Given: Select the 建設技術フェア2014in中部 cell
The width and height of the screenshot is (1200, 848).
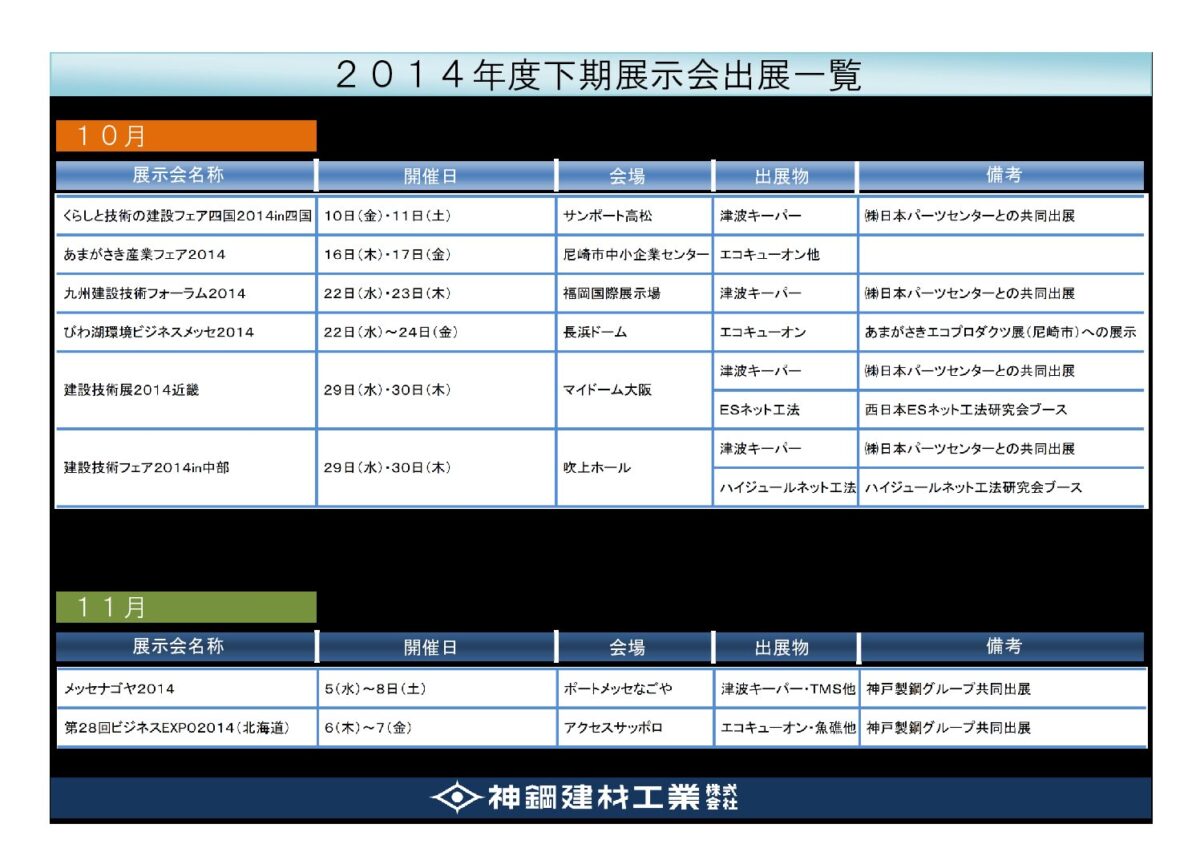Looking at the screenshot, I should [186, 467].
